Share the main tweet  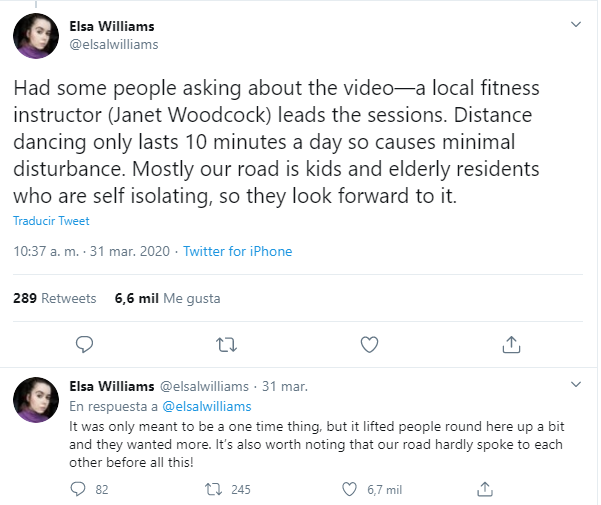click(511, 344)
